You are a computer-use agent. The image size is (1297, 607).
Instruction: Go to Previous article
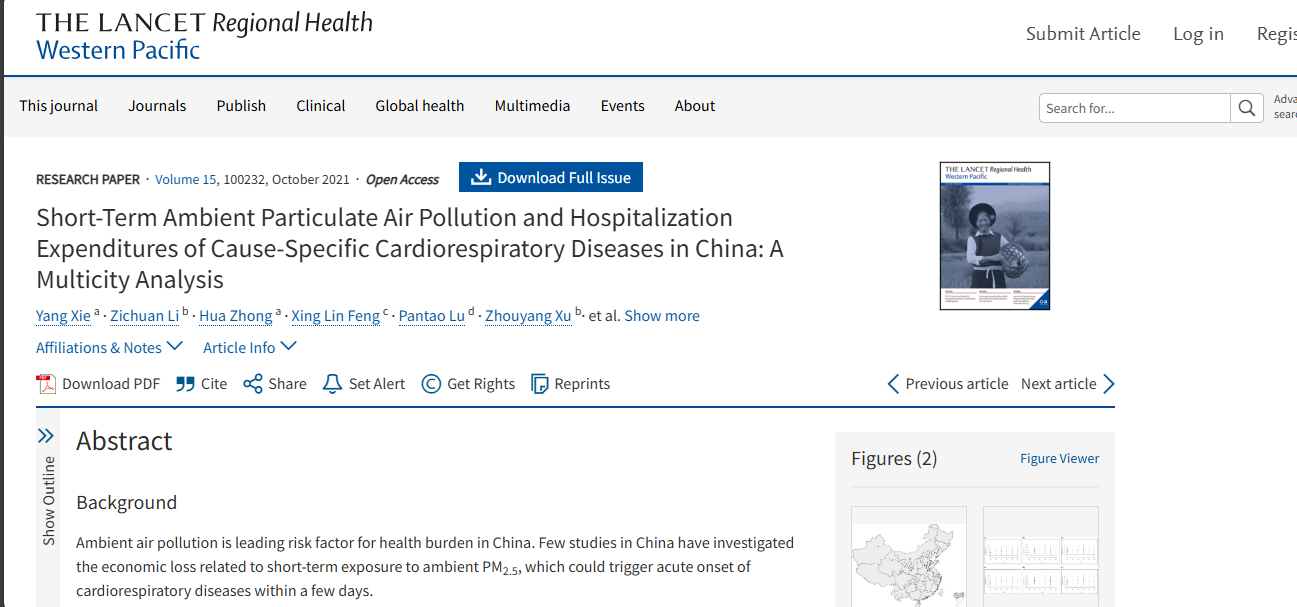(948, 384)
